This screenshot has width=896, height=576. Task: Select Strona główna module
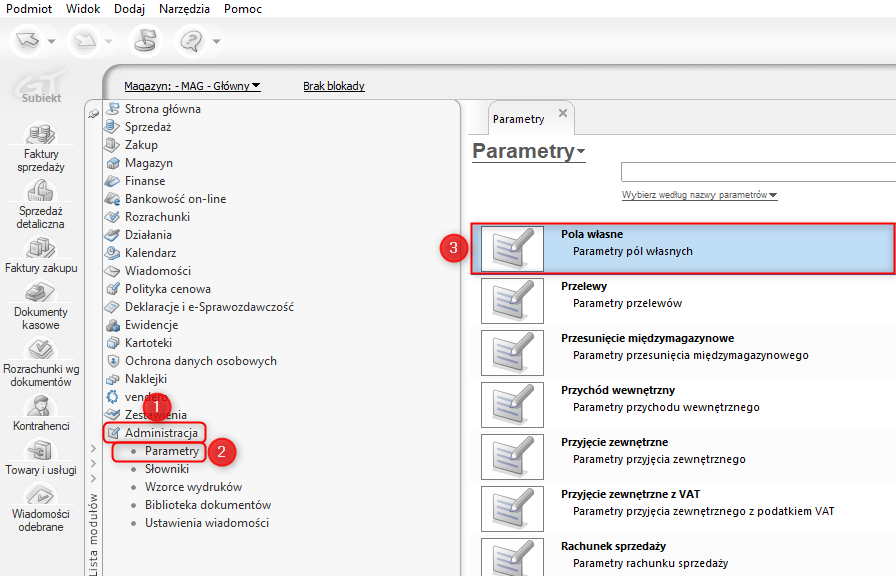coord(162,109)
